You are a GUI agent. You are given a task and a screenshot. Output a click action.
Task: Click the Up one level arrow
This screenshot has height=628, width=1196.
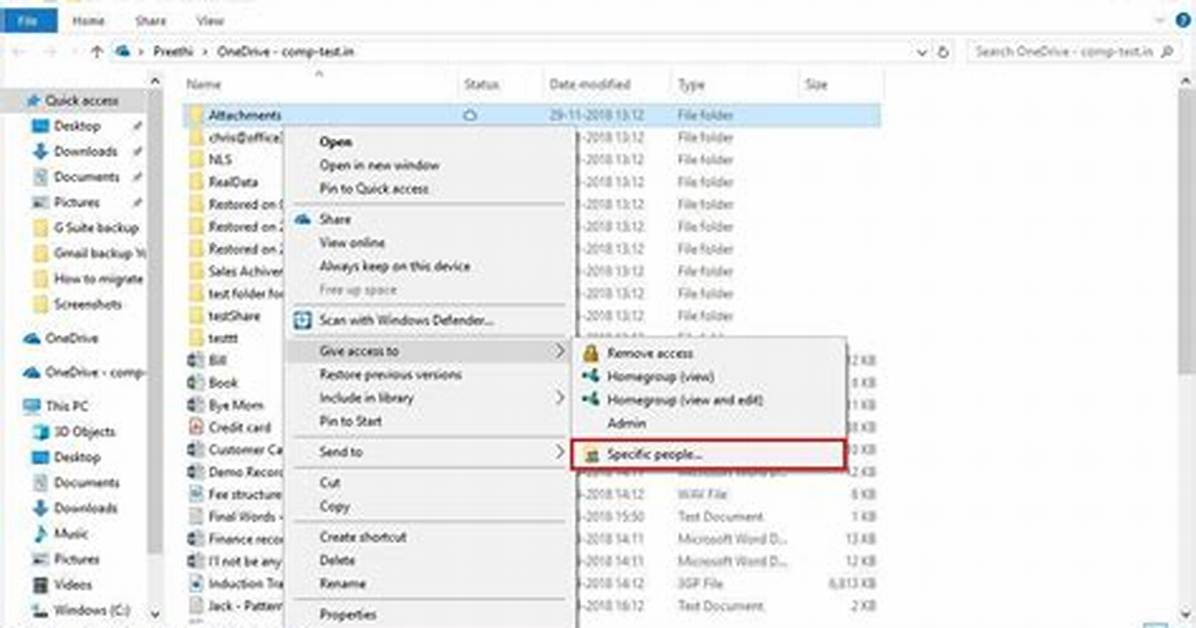coord(97,52)
